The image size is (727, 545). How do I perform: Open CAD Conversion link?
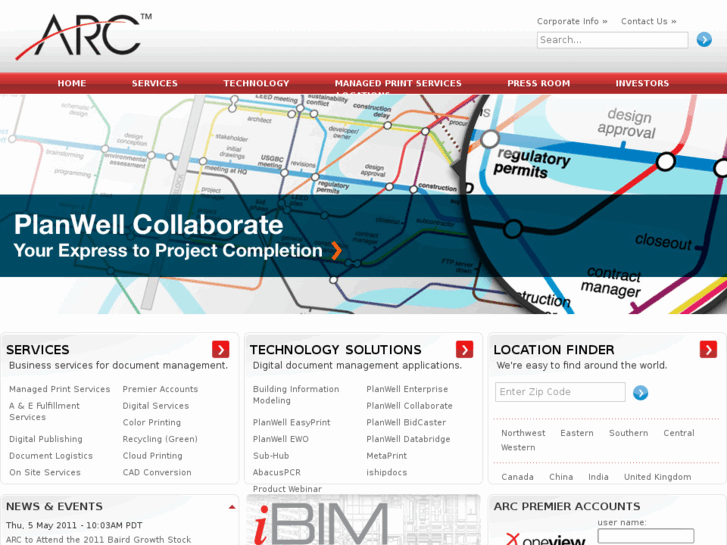pyautogui.click(x=157, y=472)
